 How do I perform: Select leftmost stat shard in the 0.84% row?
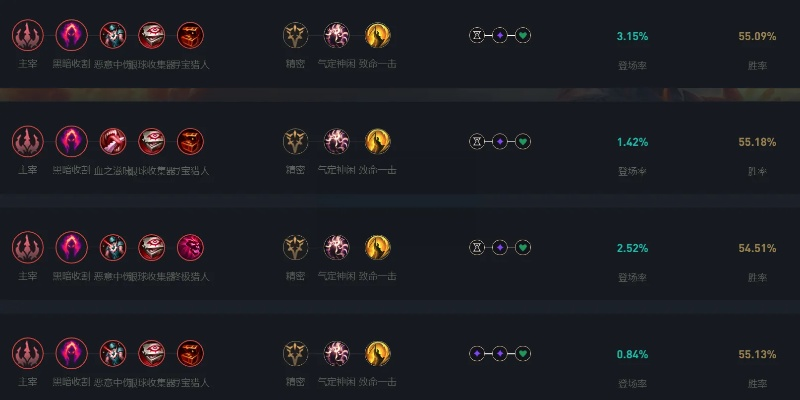tap(477, 353)
